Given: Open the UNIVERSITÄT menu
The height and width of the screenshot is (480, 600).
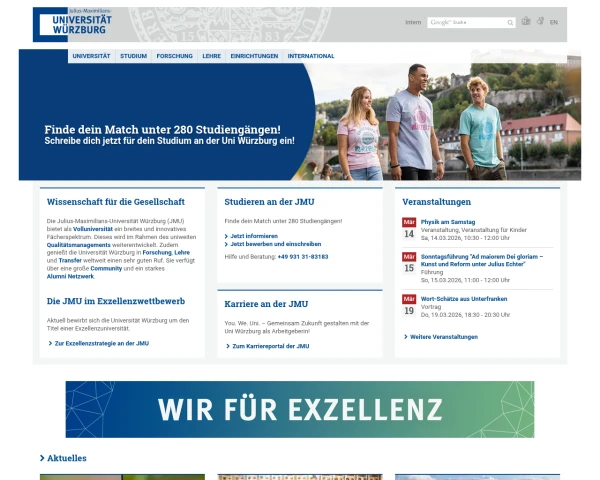Looking at the screenshot, I should [91, 56].
